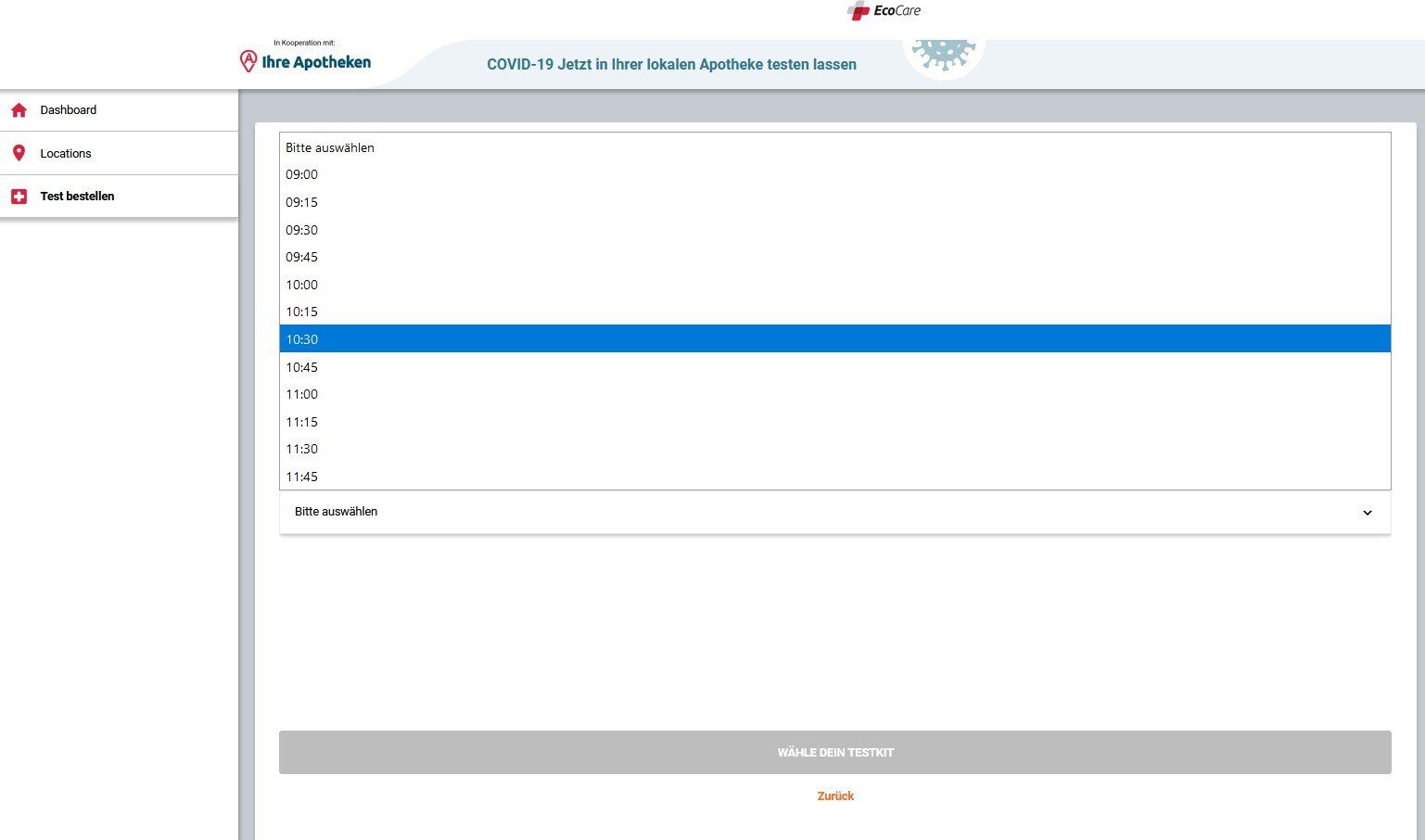Click the COVID-19 banner headline text
1425x840 pixels.
coord(671,65)
